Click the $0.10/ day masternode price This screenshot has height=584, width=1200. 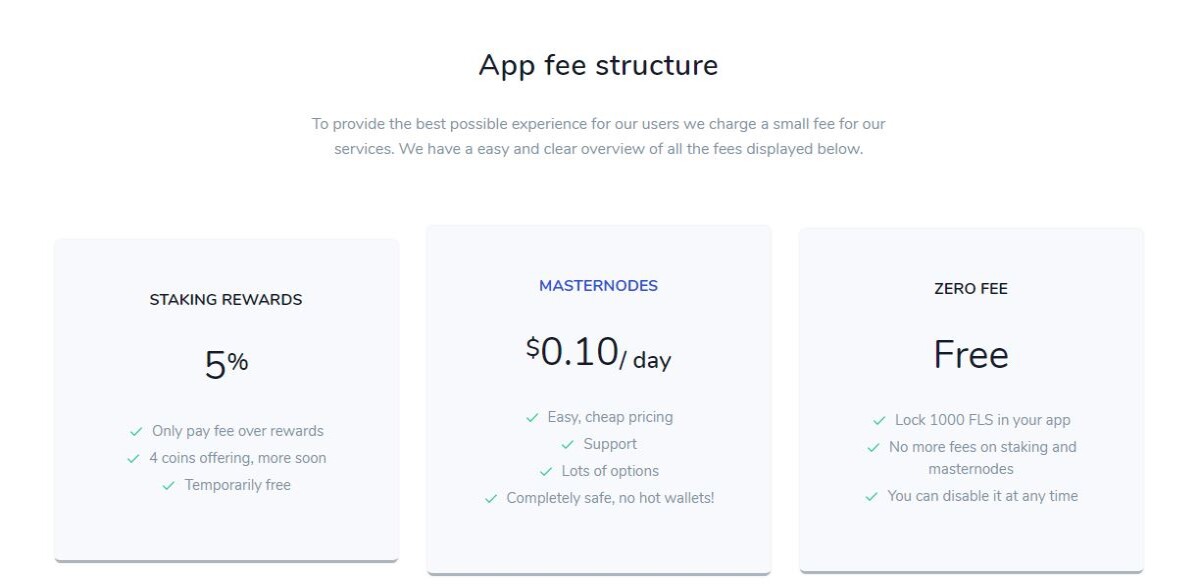click(598, 353)
